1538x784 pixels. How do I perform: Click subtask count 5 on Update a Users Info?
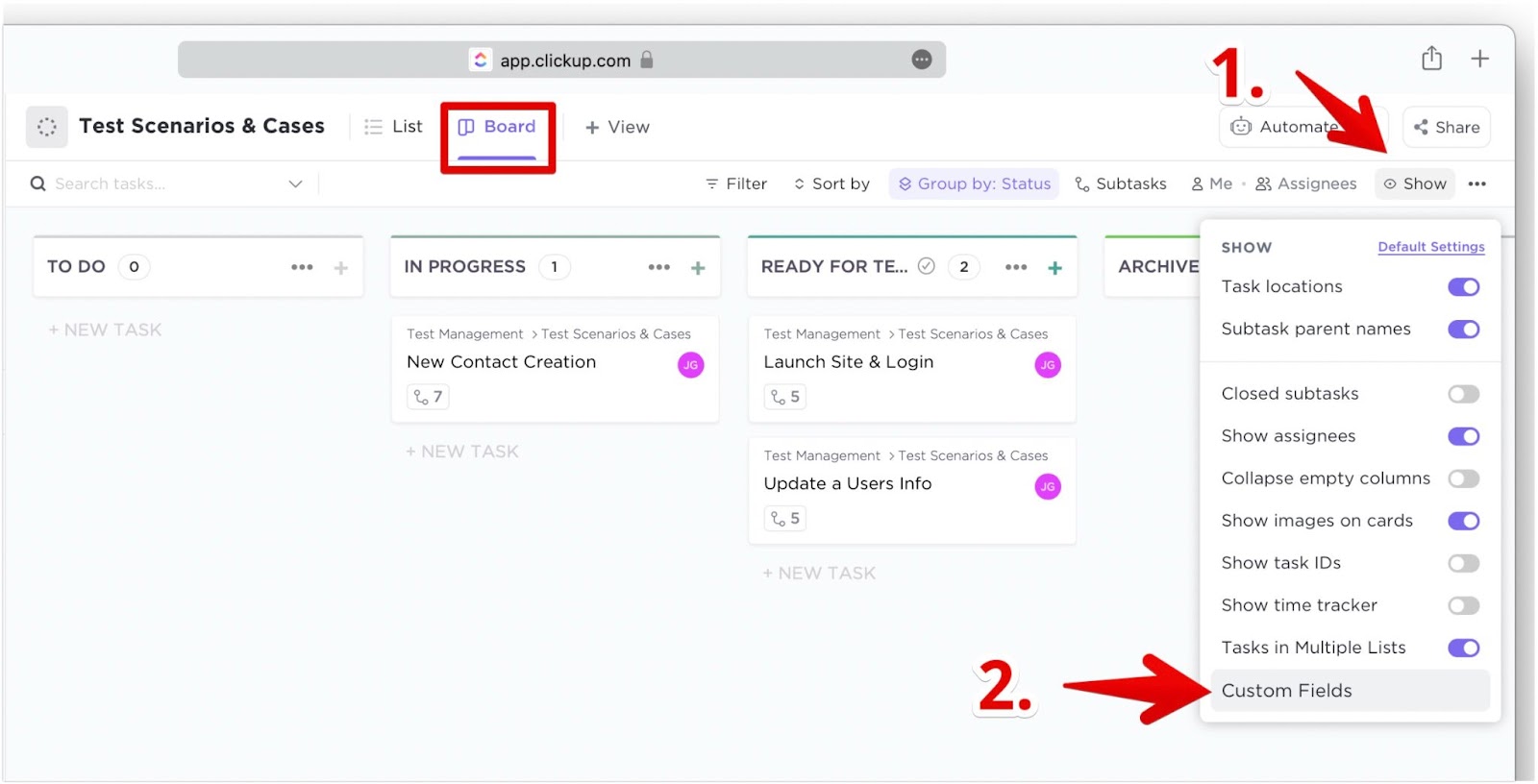[x=785, y=519]
